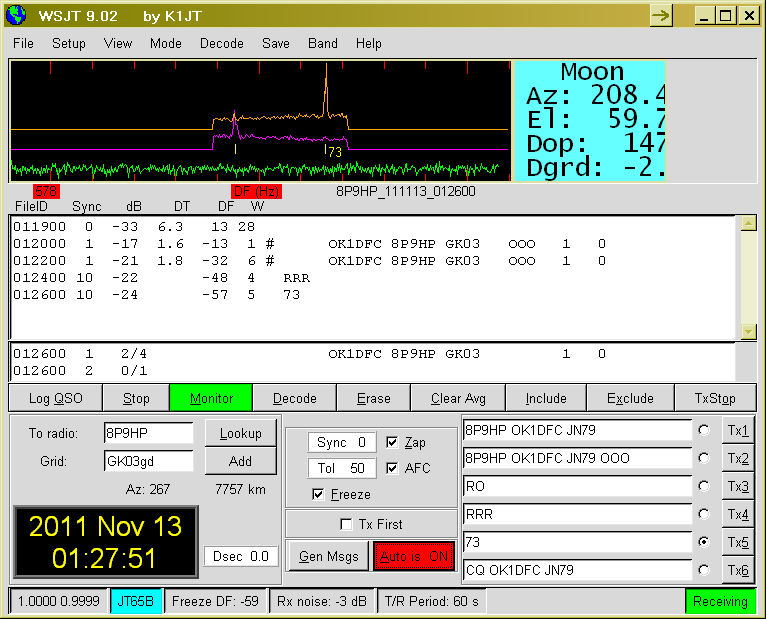Click the TxStop button
The image size is (766, 619).
click(x=715, y=398)
